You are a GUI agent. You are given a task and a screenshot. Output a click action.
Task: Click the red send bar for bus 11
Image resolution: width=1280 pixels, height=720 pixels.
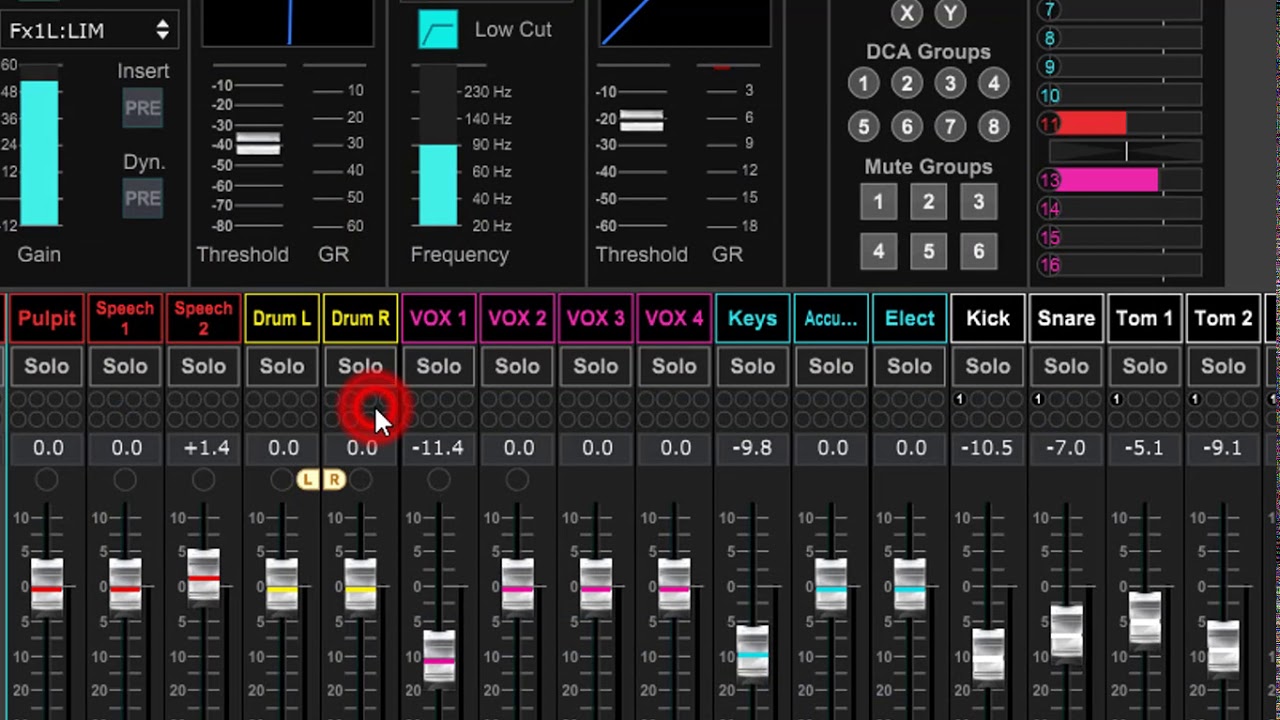[x=1092, y=124]
